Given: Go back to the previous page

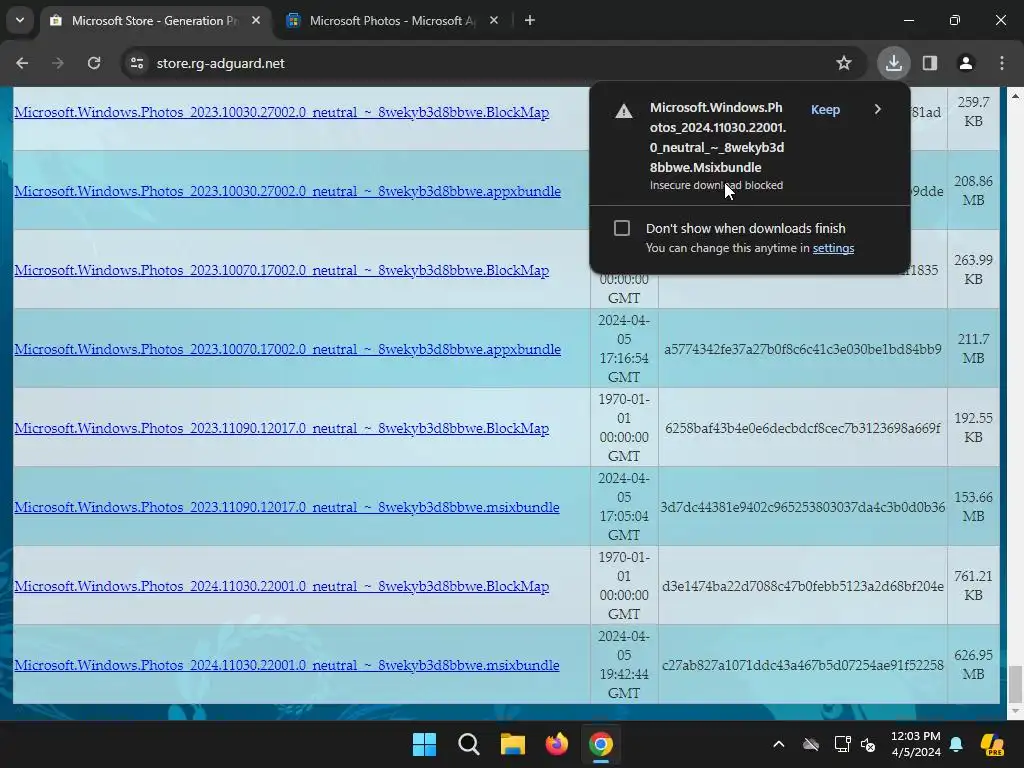Looking at the screenshot, I should 22,63.
